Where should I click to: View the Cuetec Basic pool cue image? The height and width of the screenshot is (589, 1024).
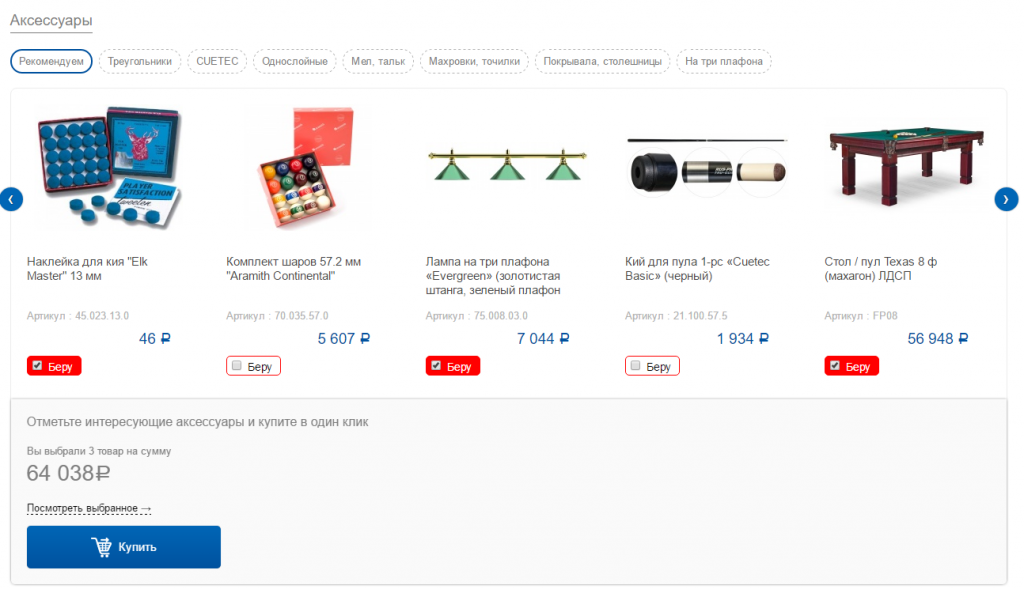pos(707,167)
